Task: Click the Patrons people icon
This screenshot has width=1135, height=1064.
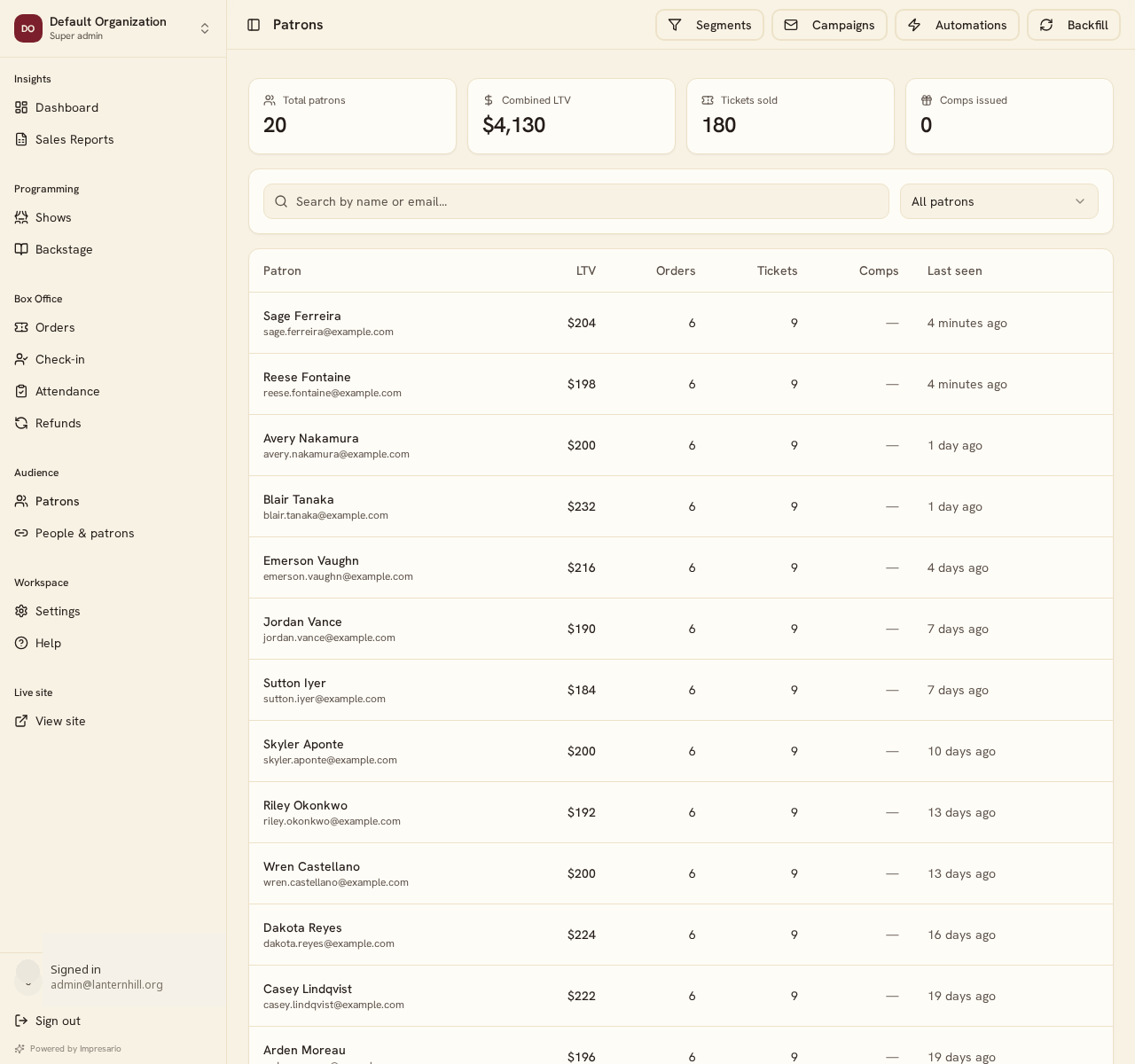Action: (x=21, y=501)
